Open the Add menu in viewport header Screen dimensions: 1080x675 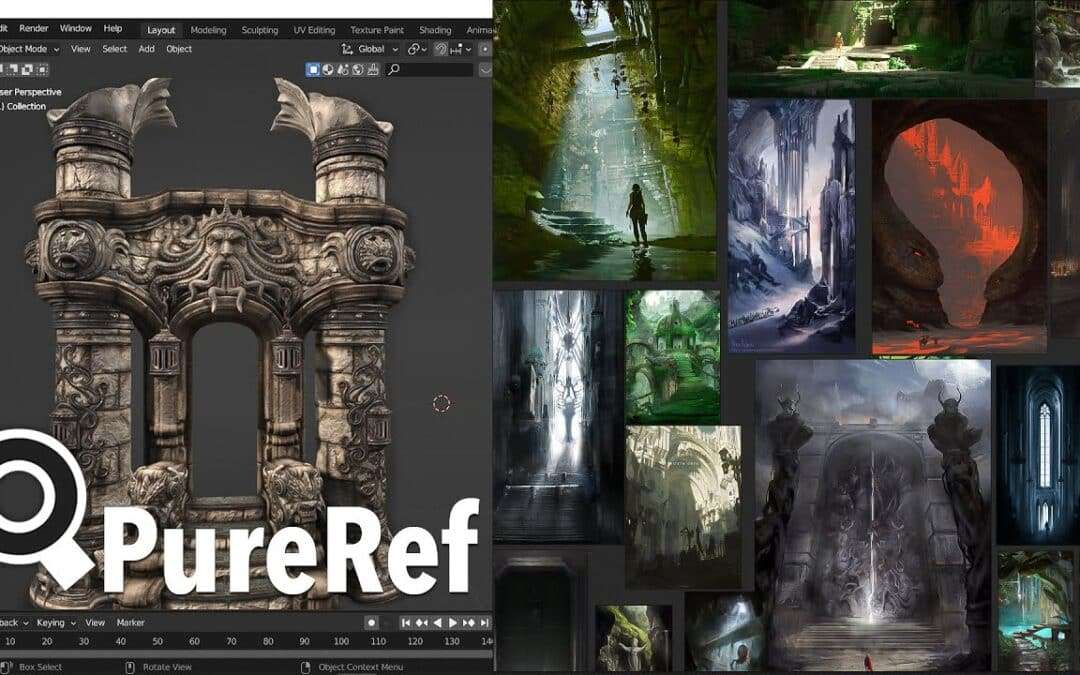(x=147, y=49)
